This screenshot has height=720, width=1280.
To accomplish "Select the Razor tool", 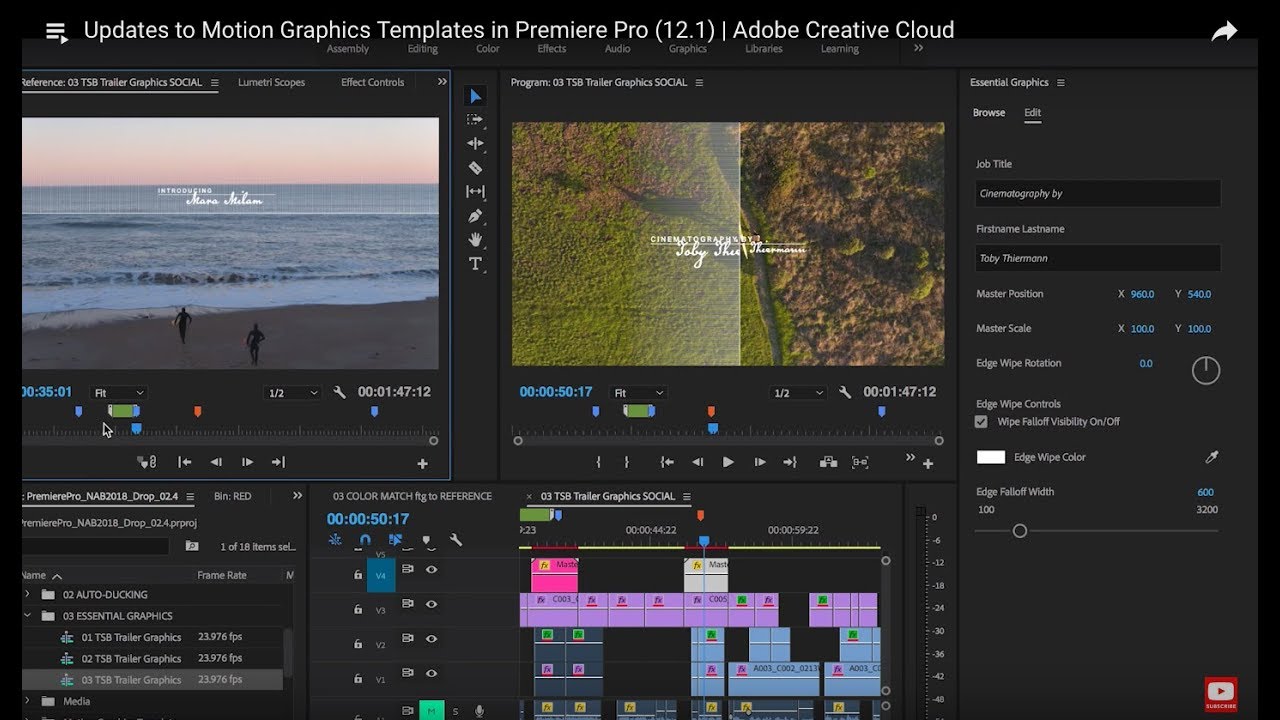I will (475, 168).
